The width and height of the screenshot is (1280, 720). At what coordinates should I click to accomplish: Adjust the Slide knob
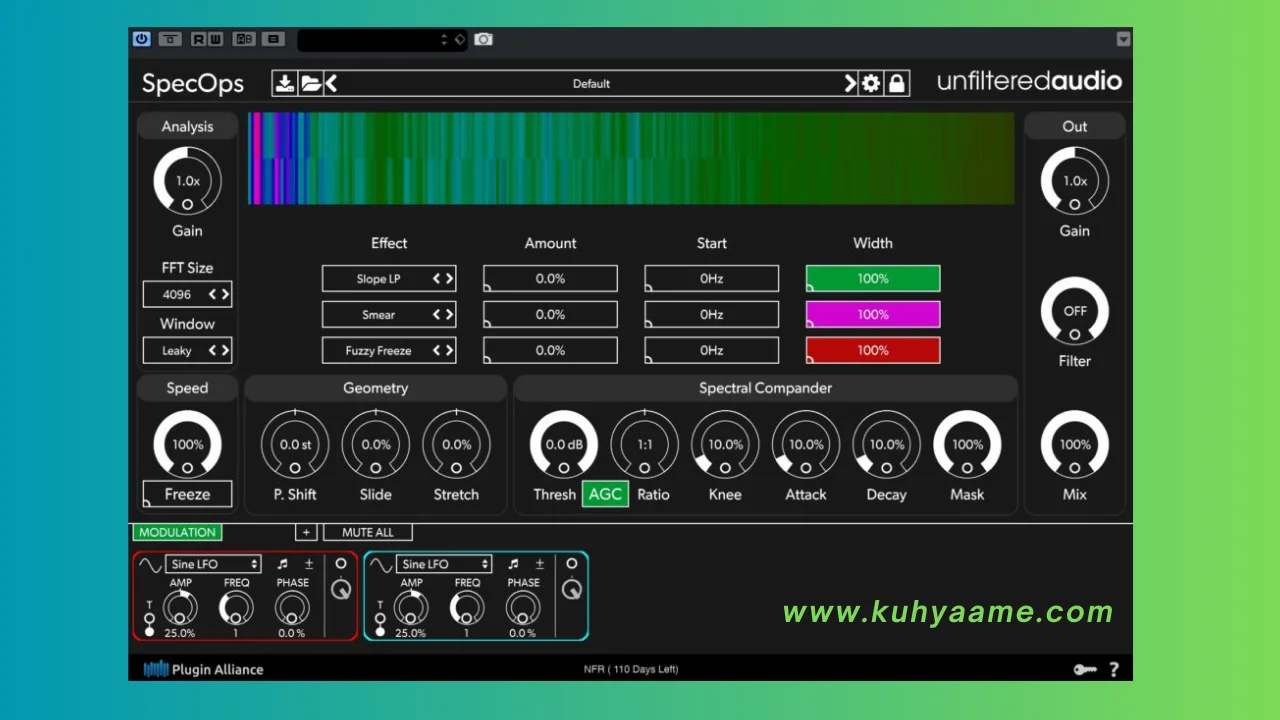click(376, 444)
